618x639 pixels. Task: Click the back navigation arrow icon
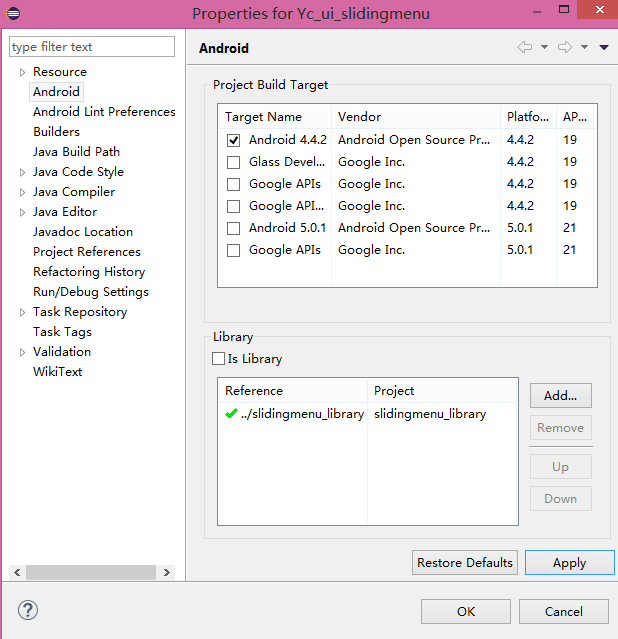(525, 47)
